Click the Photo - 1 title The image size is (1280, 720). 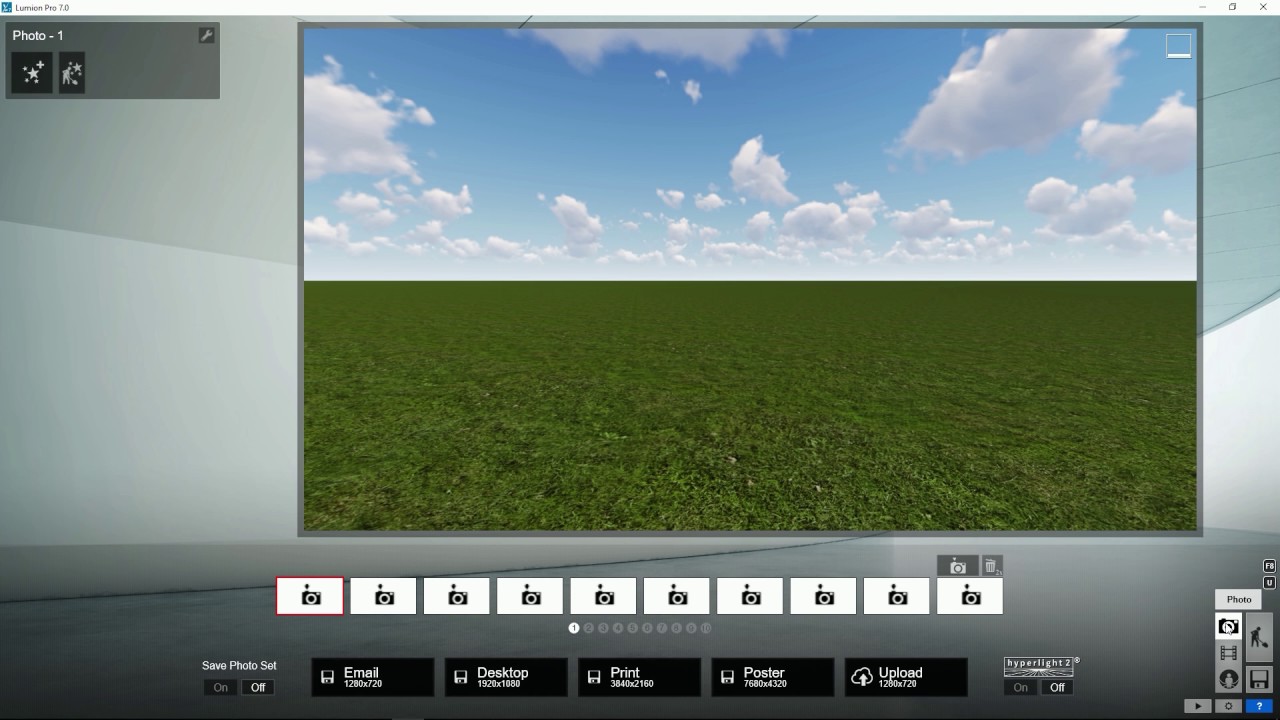click(x=38, y=36)
